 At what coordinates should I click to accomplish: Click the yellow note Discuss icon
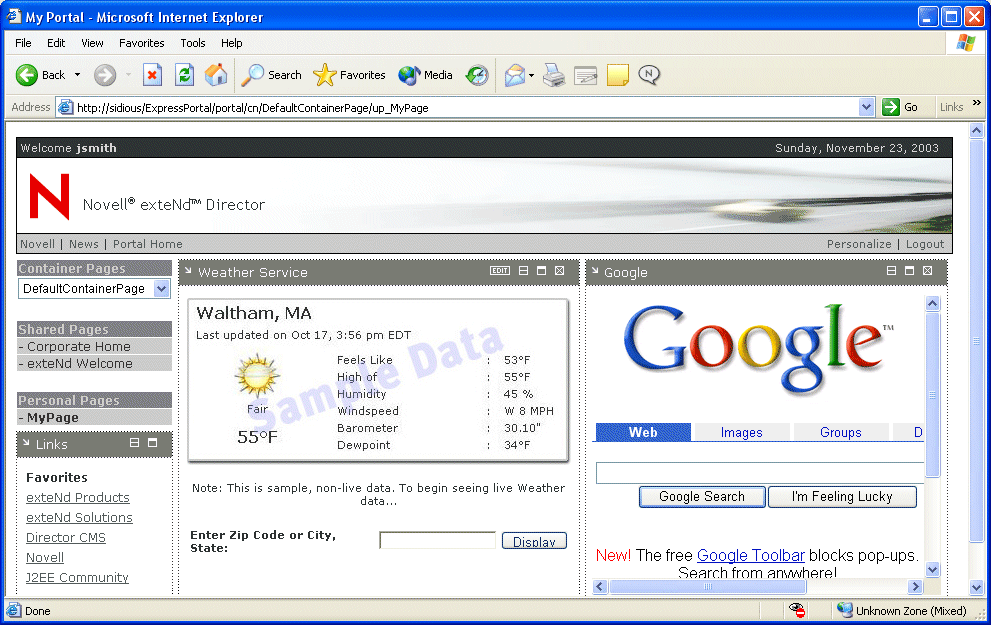pyautogui.click(x=617, y=75)
